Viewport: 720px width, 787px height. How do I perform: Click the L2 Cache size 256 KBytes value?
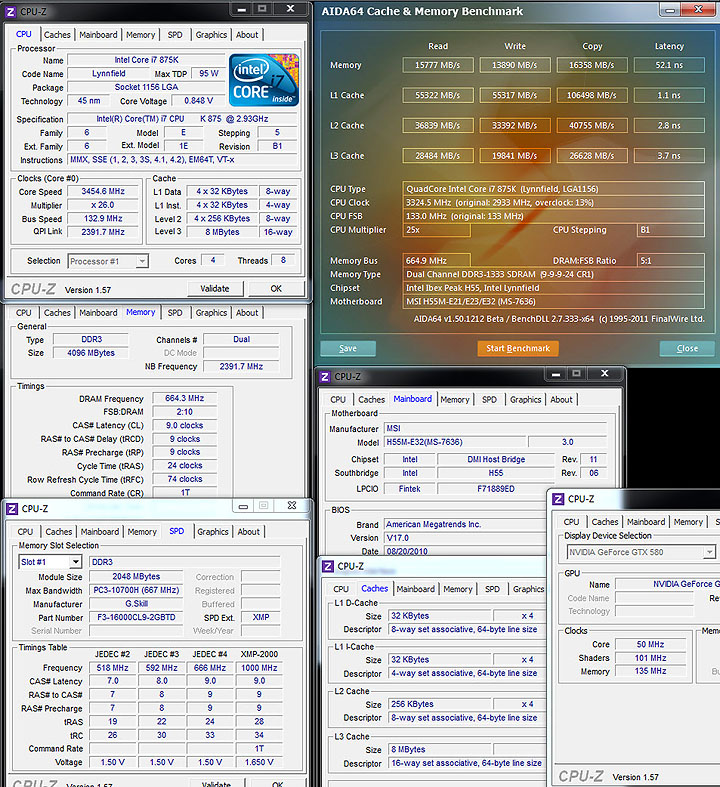tap(440, 704)
